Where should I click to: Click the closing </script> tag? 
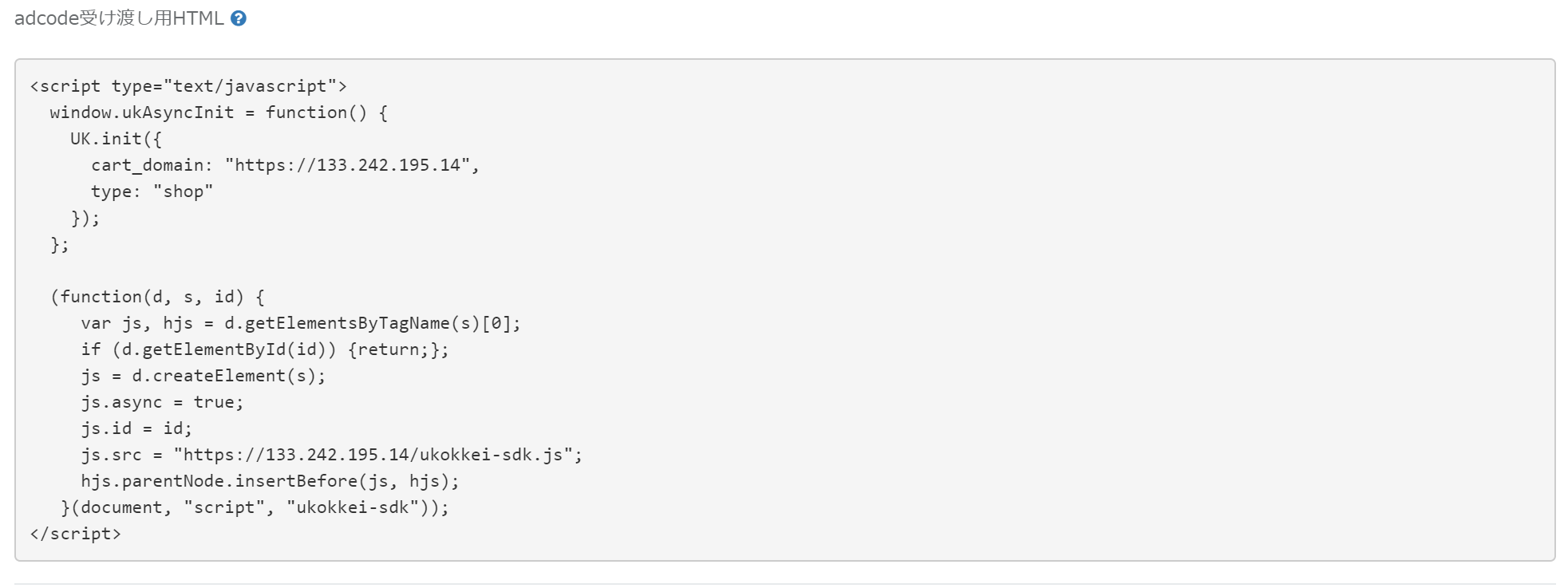click(75, 534)
